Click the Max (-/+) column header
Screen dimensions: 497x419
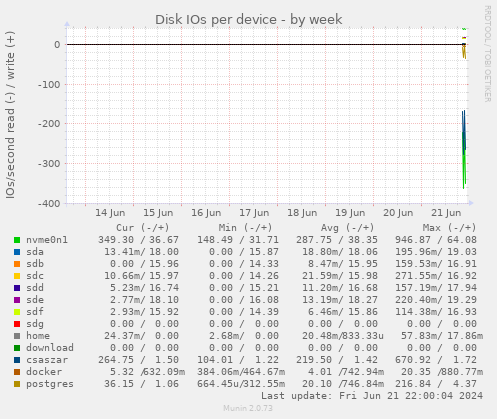coord(449,228)
